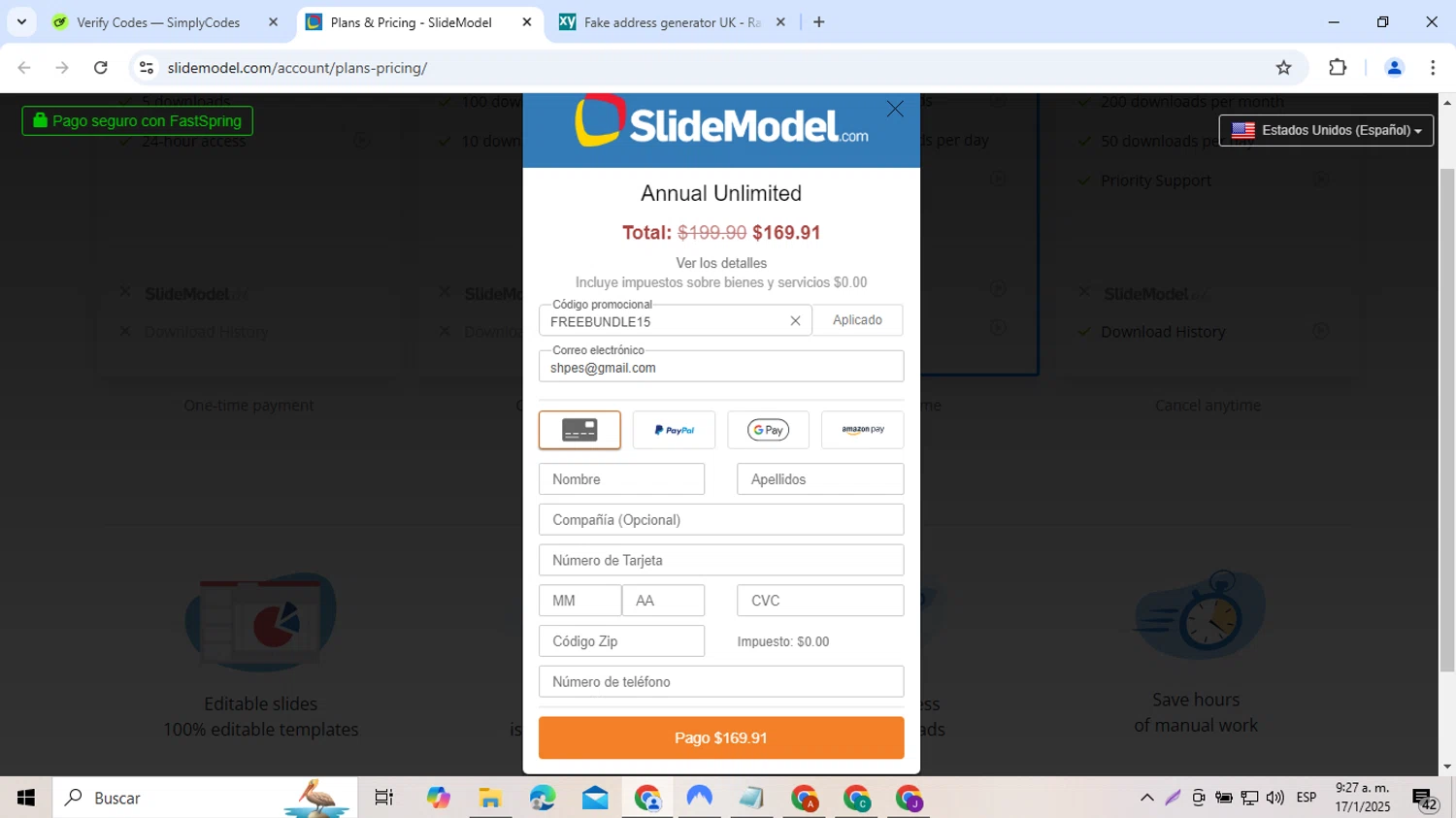
Task: Go forward in browser history
Action: pyautogui.click(x=62, y=68)
